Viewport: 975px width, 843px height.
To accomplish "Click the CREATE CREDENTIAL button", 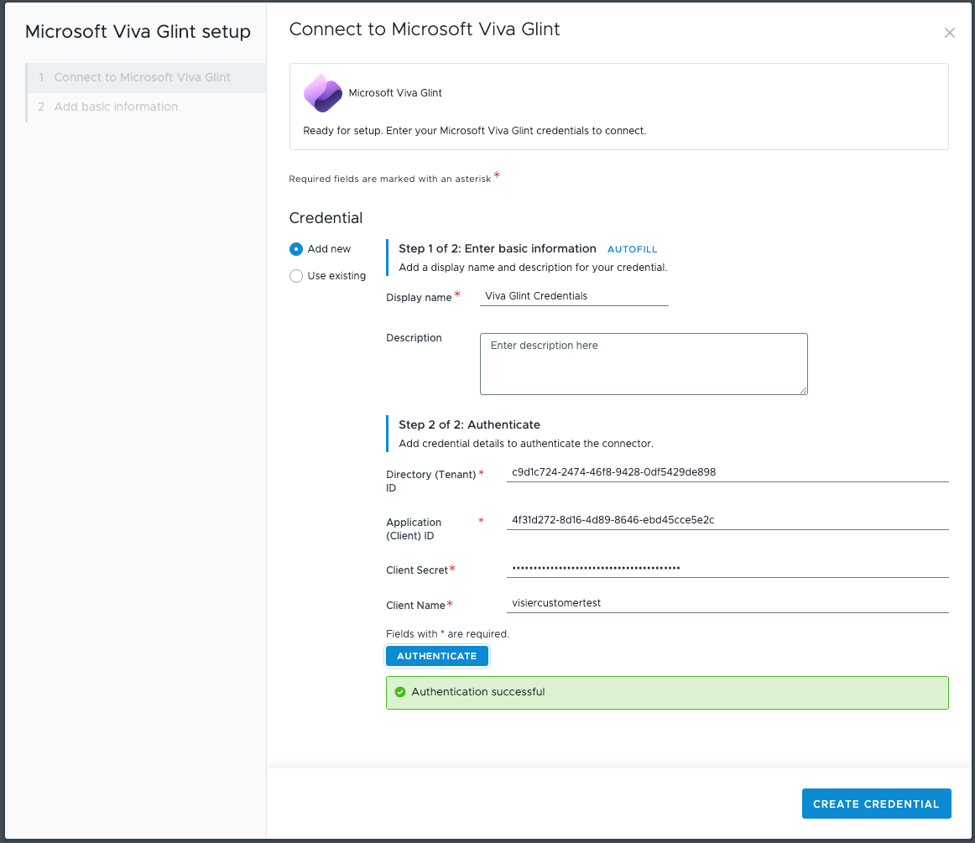I will [x=876, y=804].
